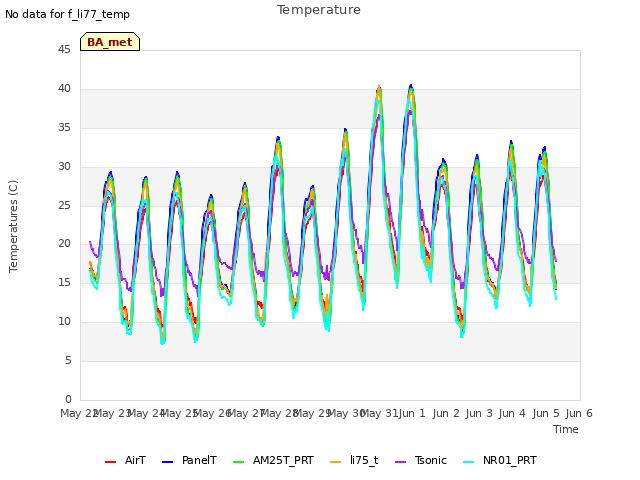Toggle the AirT legend entry
Screen dimensions: 640x480
coord(125,460)
